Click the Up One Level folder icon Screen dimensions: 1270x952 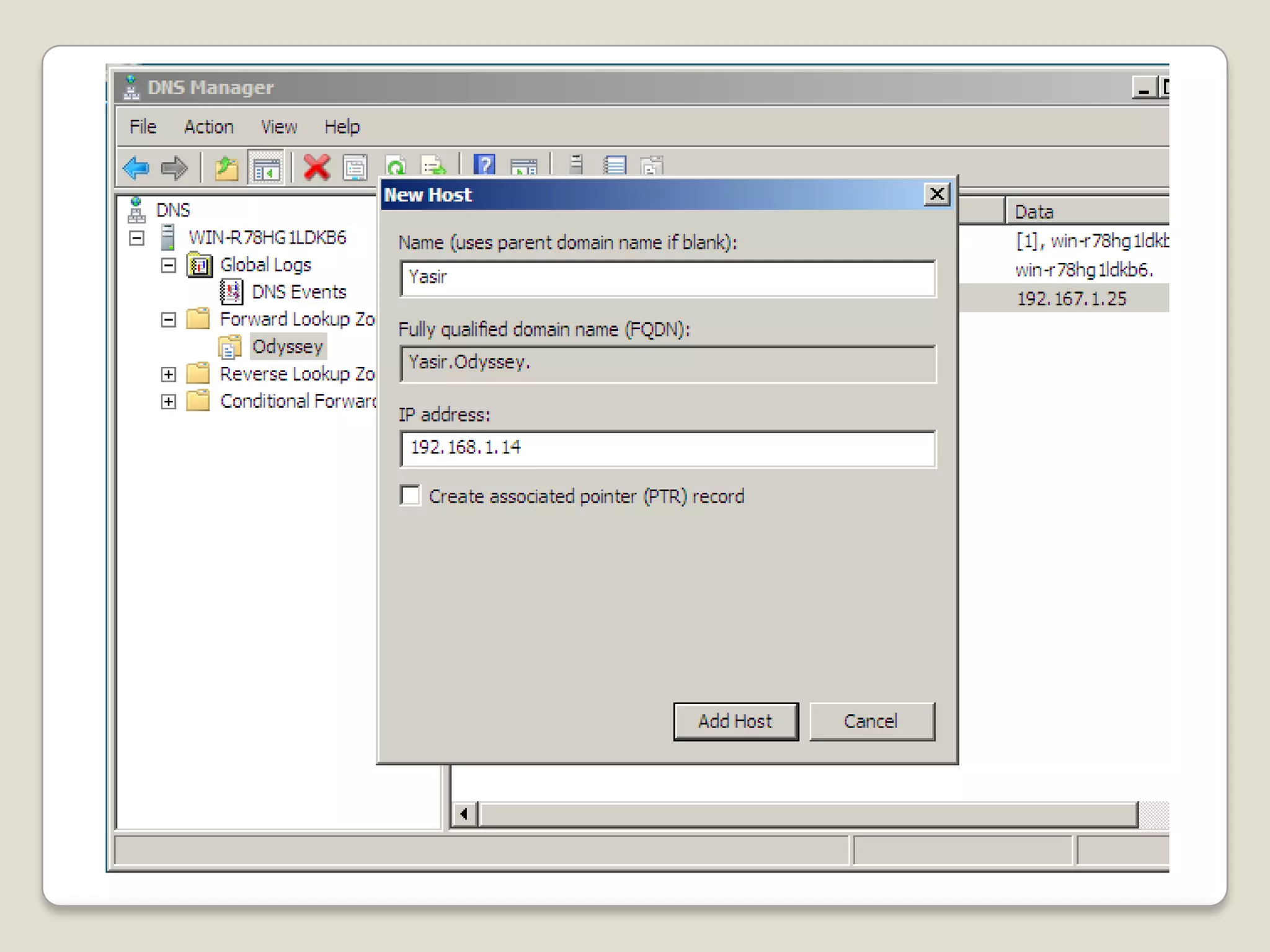point(226,168)
